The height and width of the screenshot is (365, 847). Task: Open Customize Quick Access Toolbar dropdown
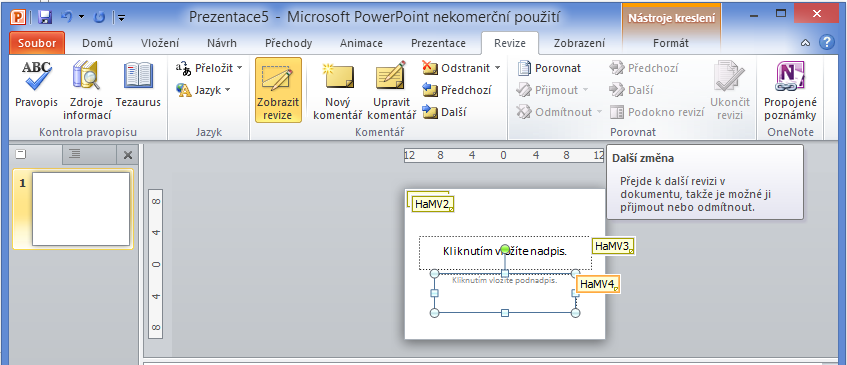tap(122, 17)
